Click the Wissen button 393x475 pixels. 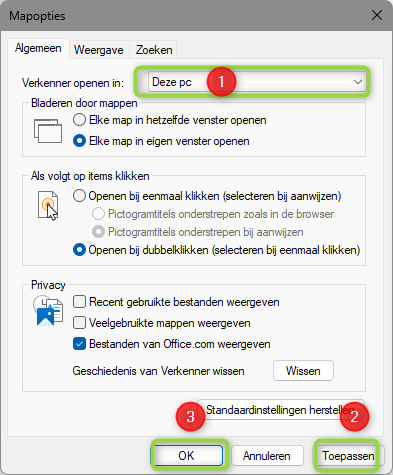(303, 371)
